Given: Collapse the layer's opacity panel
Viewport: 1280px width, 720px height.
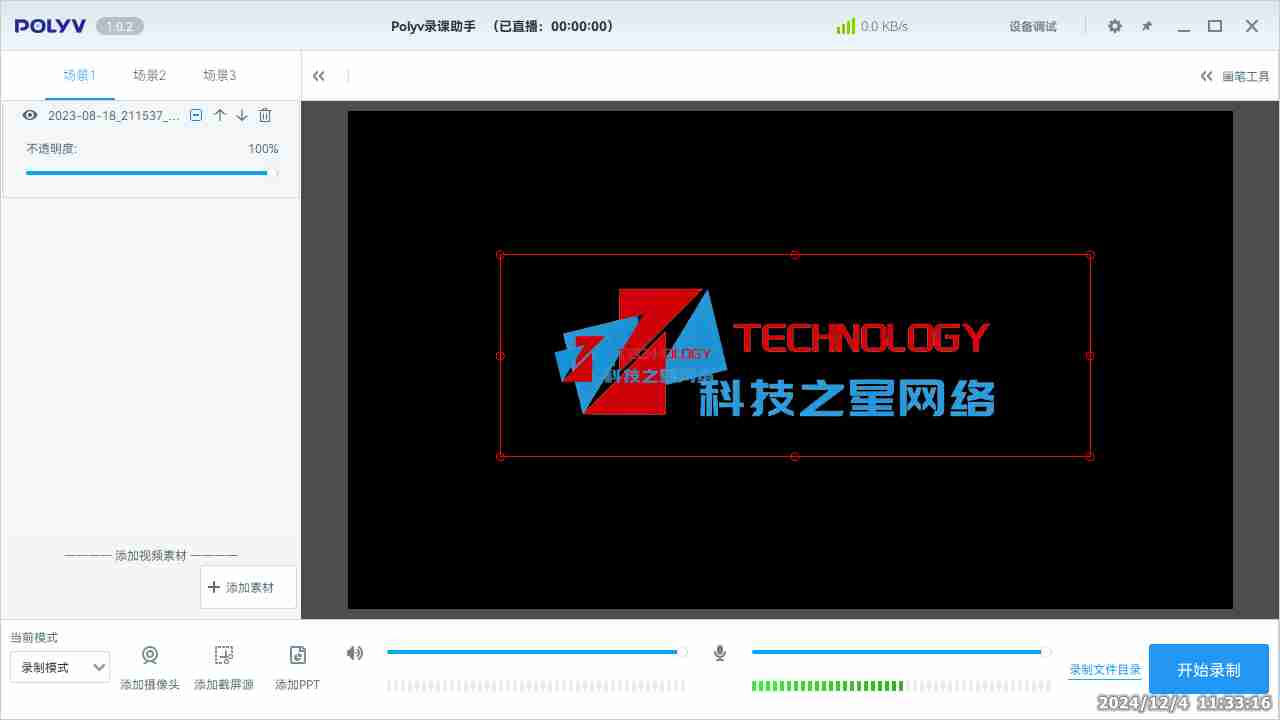Looking at the screenshot, I should [196, 116].
